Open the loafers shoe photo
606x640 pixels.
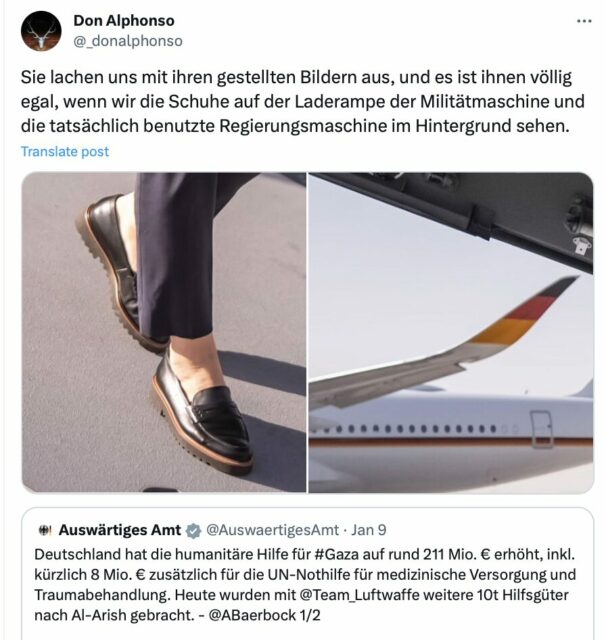point(164,332)
